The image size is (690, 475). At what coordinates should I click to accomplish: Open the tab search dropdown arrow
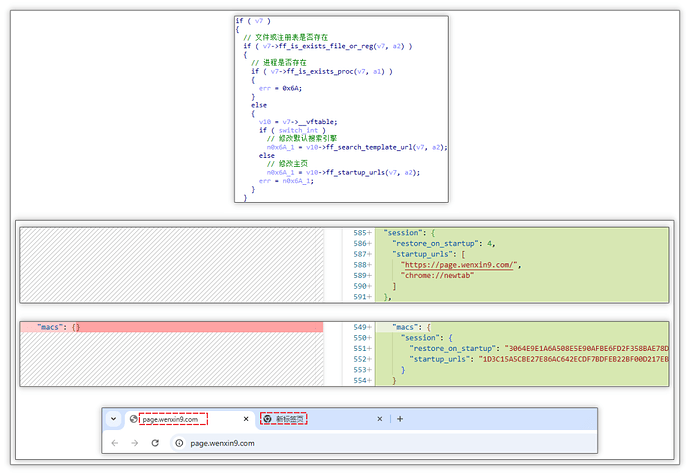coord(112,419)
